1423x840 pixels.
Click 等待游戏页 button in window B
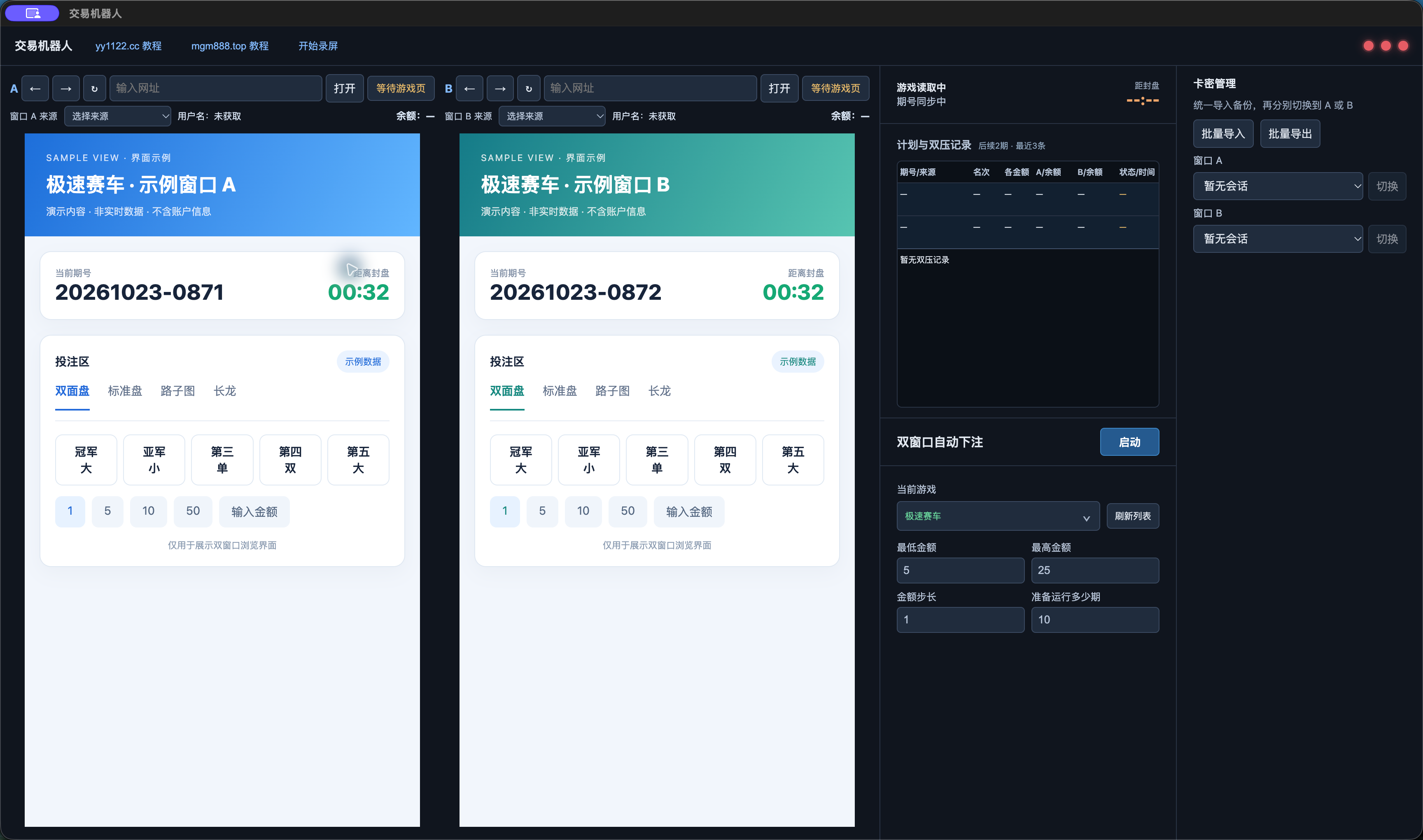[x=835, y=88]
